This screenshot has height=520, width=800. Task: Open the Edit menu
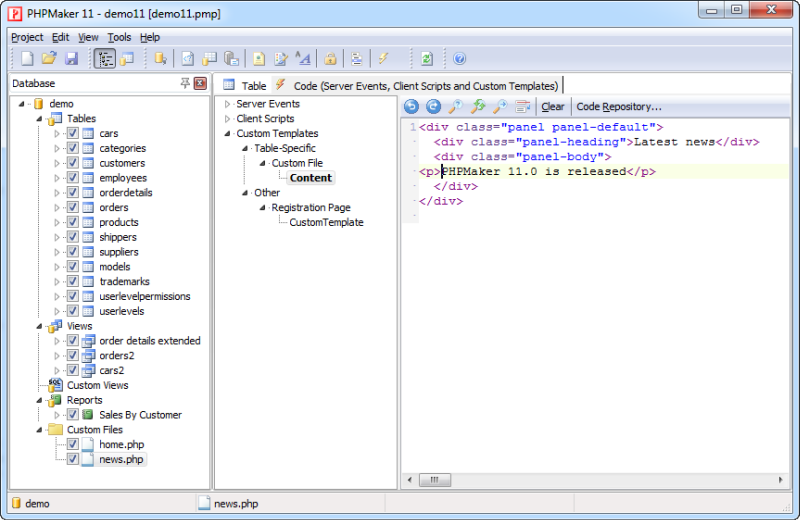click(60, 37)
